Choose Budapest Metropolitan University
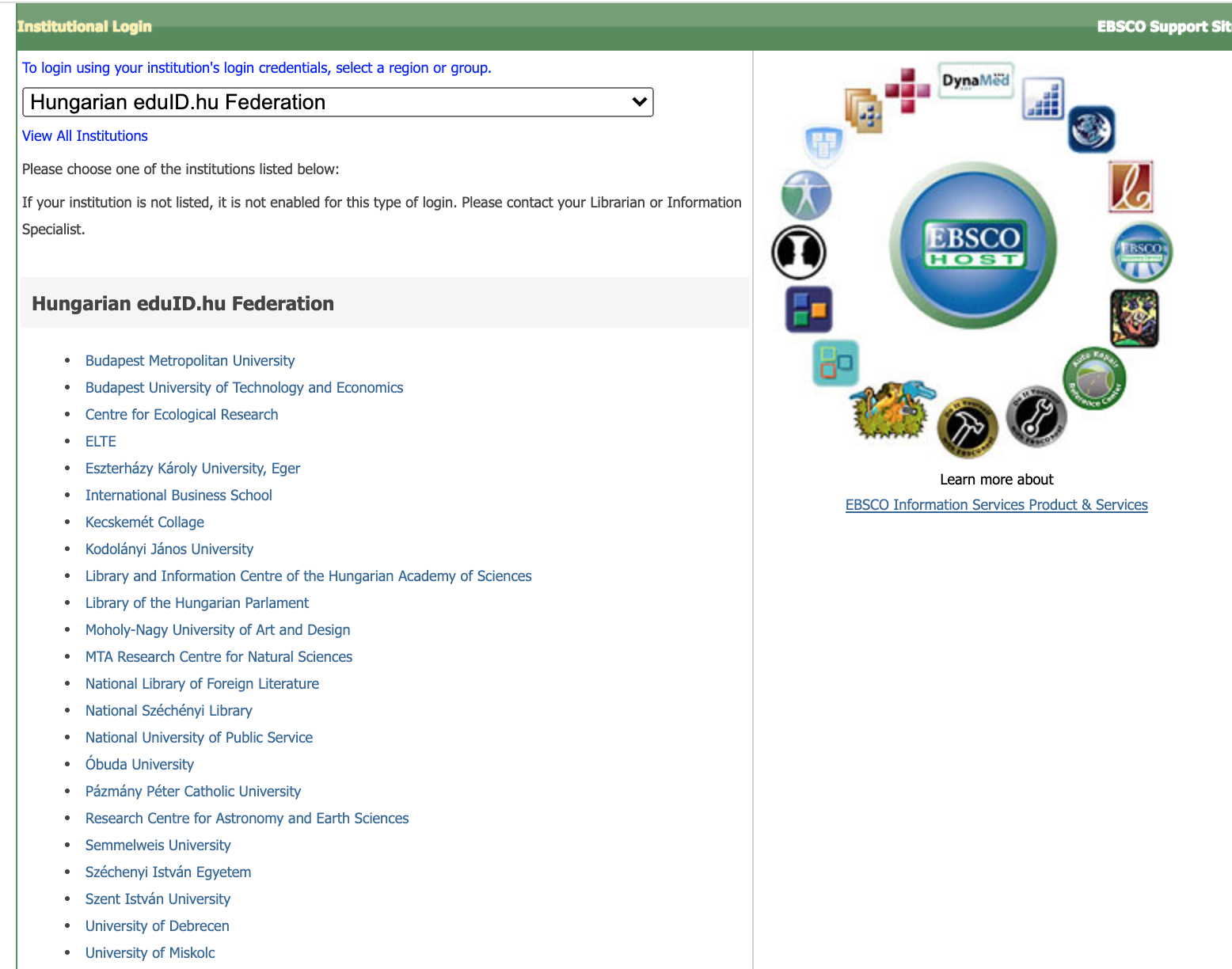1232x969 pixels. click(x=190, y=360)
